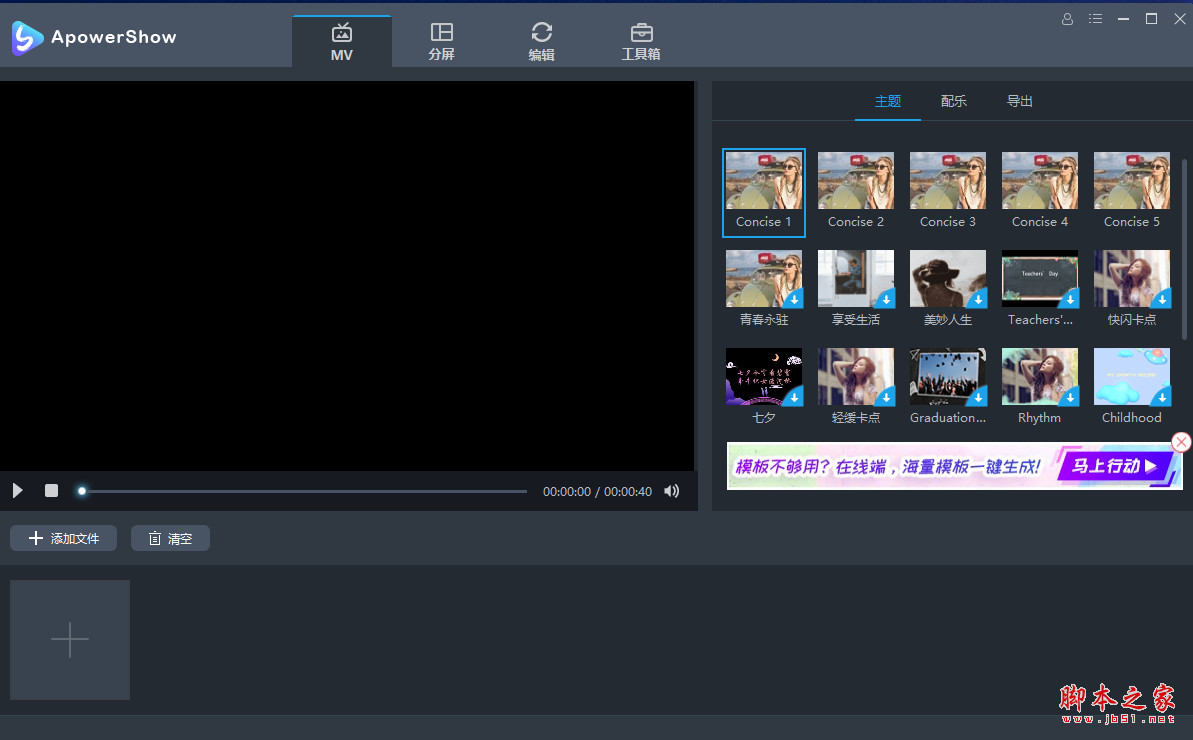The height and width of the screenshot is (740, 1193).
Task: Download the 七夕 theme template
Action: click(x=793, y=396)
